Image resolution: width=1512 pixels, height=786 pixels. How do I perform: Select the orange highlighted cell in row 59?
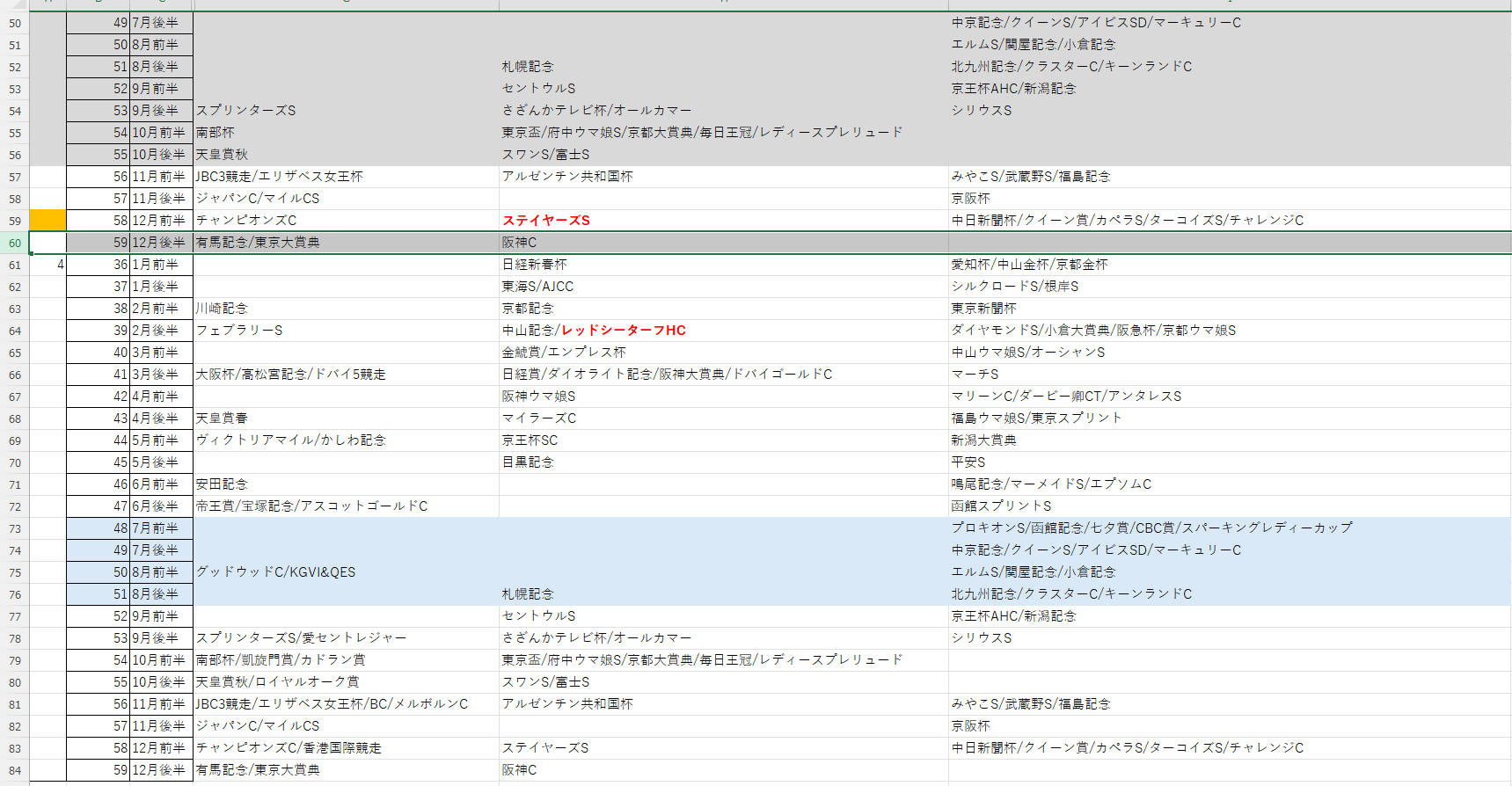point(47,221)
